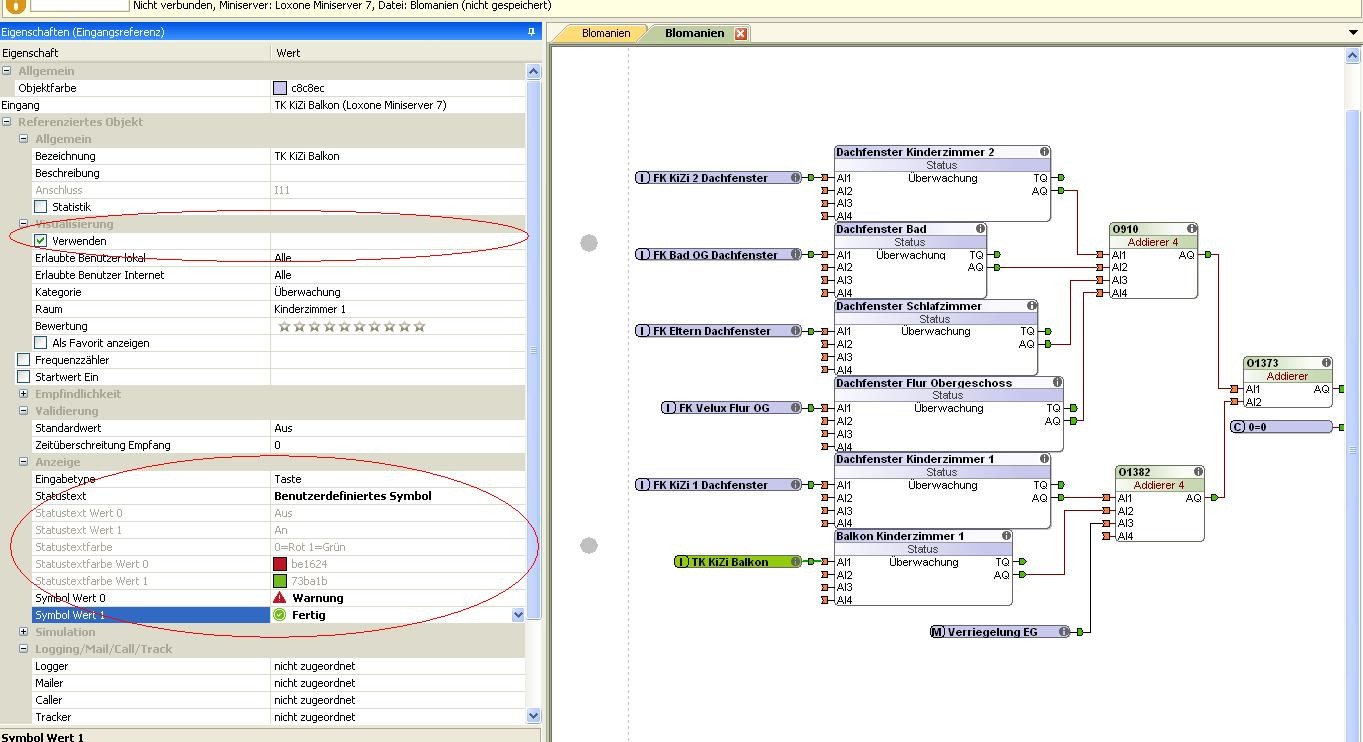The height and width of the screenshot is (742, 1363).
Task: Check the Als Favorit anzeigen option
Action: click(x=41, y=343)
